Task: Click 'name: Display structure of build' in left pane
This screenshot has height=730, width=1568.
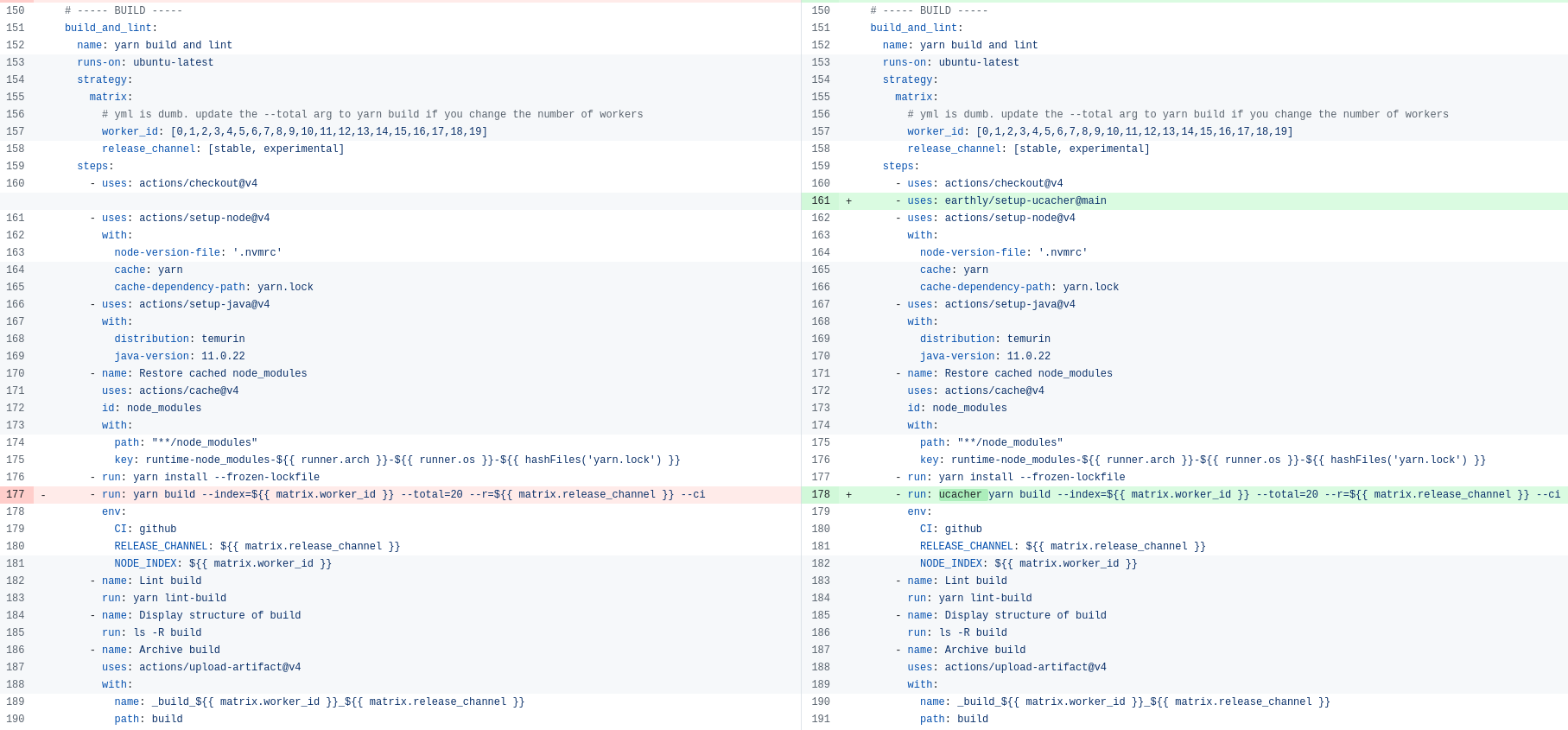Action: [x=201, y=615]
